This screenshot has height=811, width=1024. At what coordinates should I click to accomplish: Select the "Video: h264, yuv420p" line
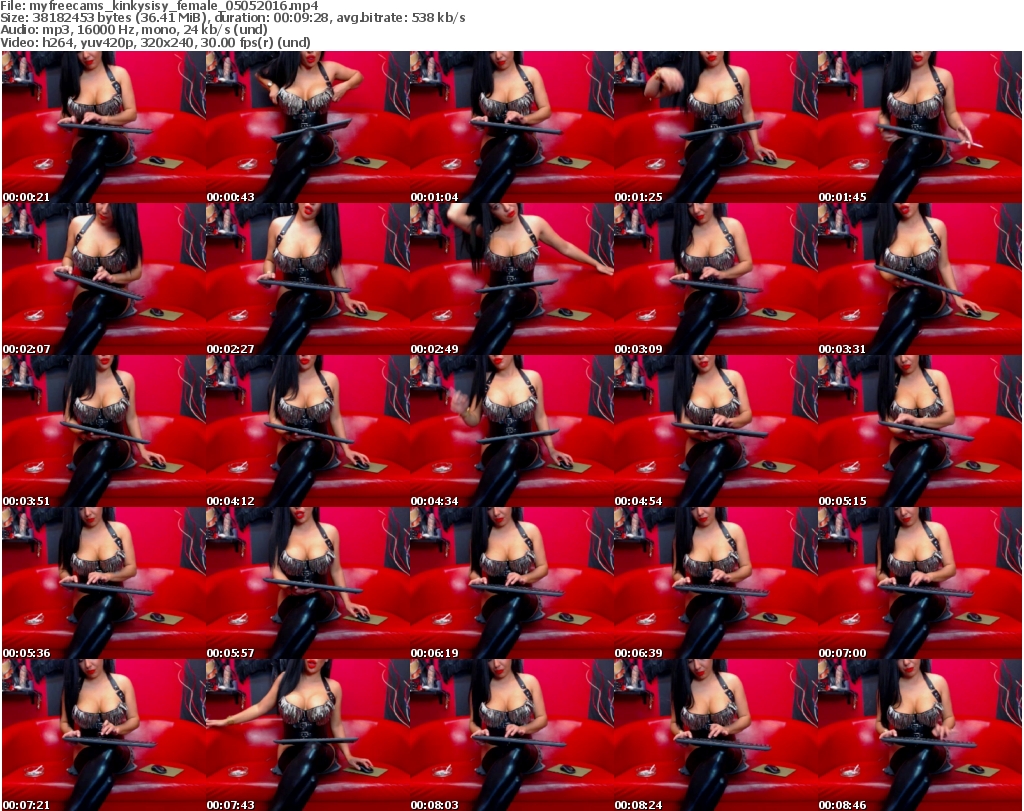[x=155, y=43]
